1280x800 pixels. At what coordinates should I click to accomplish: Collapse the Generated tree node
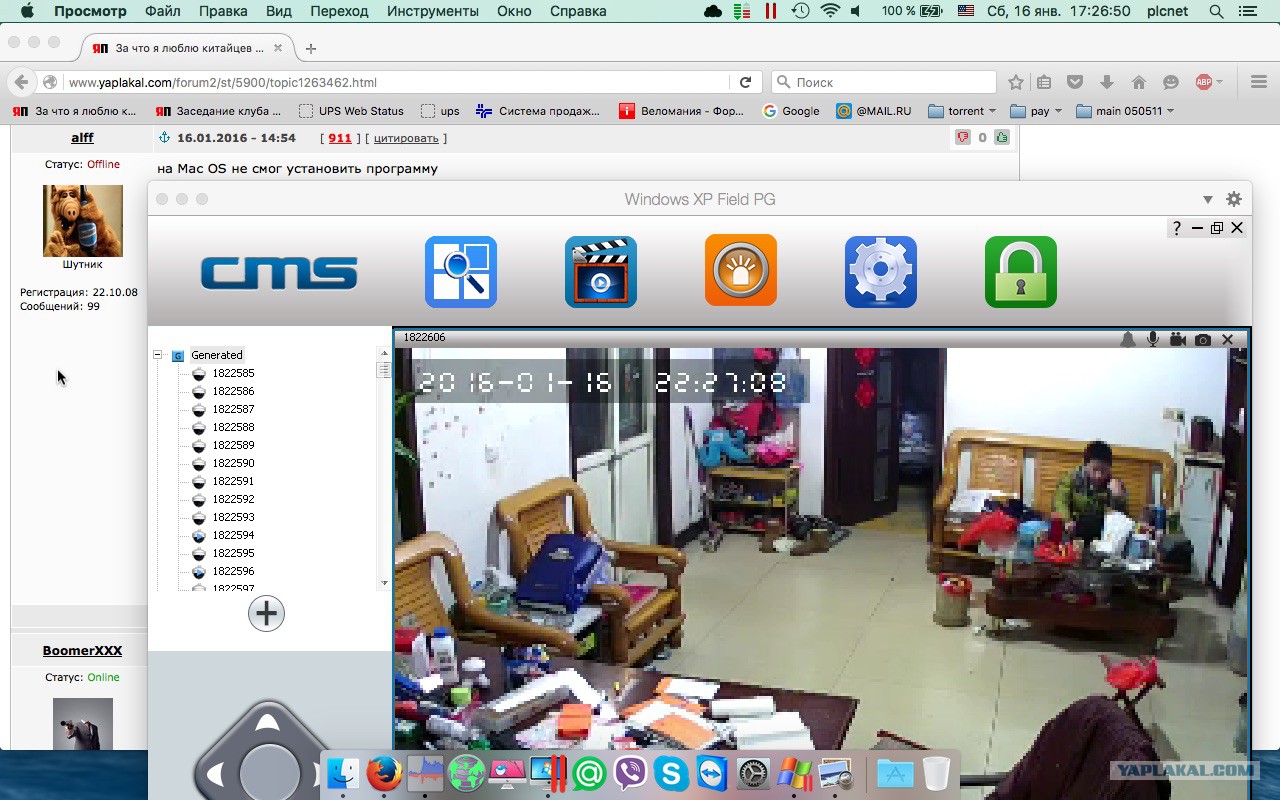(158, 355)
